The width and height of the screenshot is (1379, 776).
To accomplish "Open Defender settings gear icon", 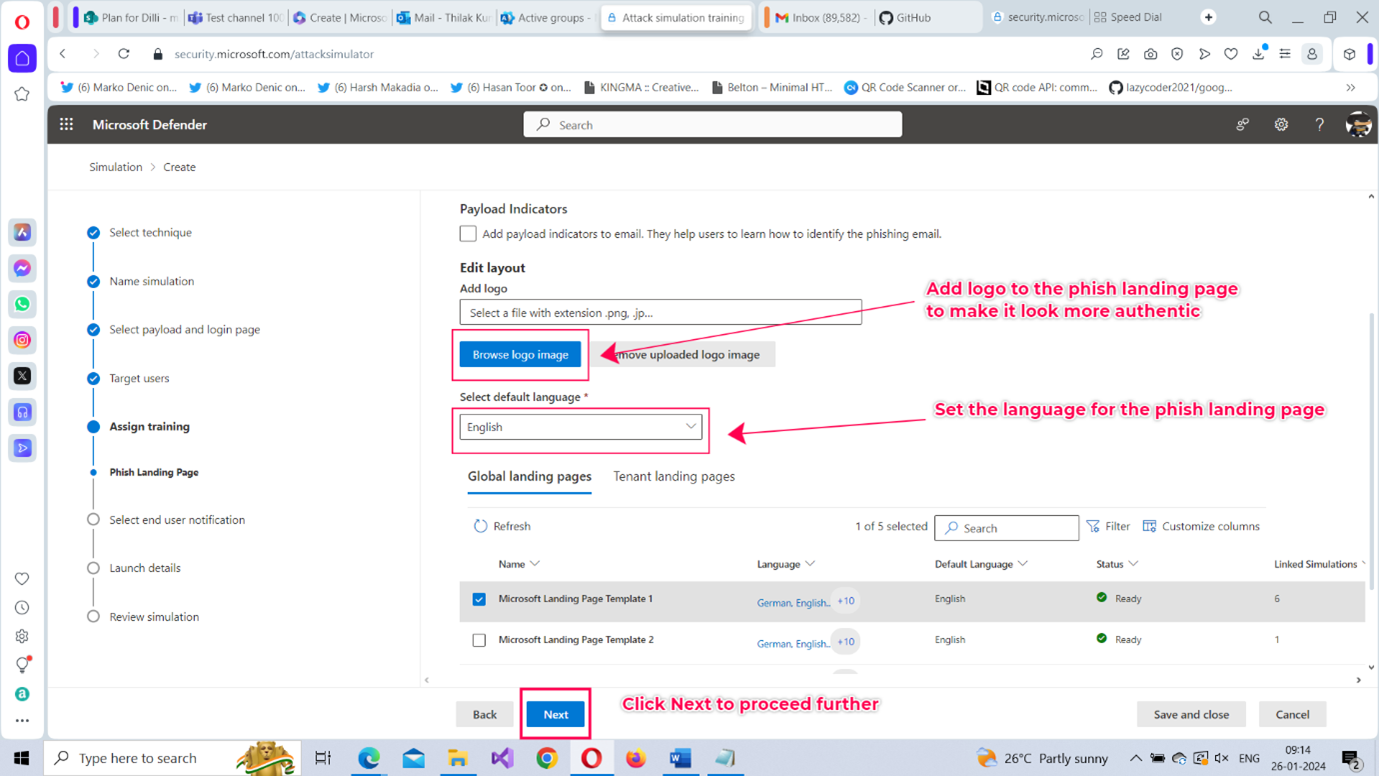I will [1281, 125].
